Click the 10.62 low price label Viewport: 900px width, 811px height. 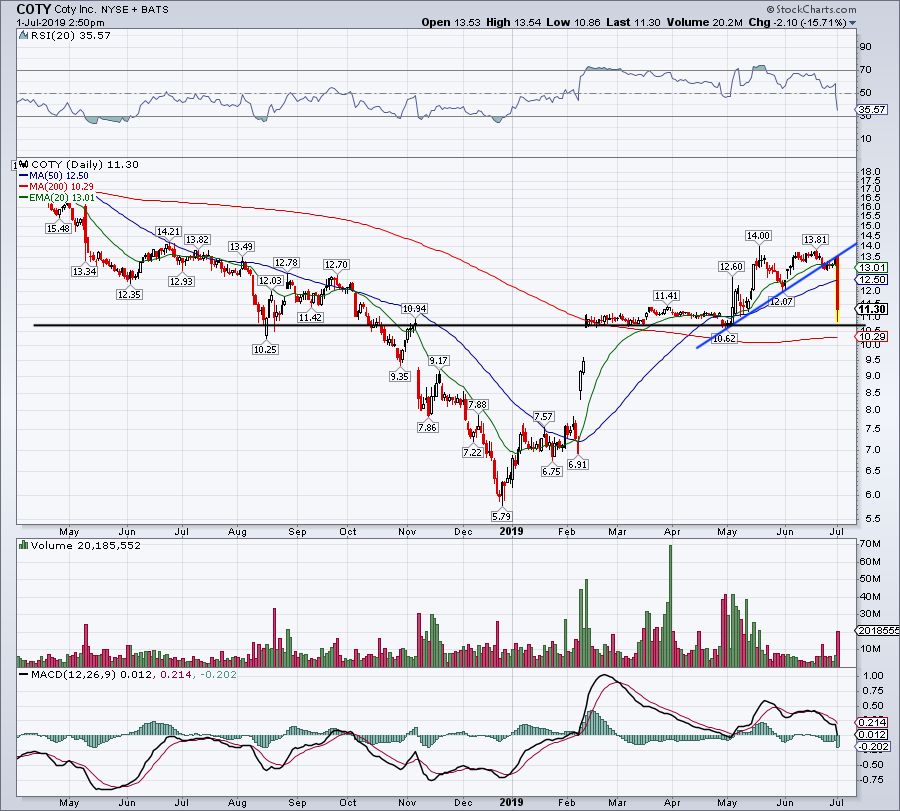point(724,339)
